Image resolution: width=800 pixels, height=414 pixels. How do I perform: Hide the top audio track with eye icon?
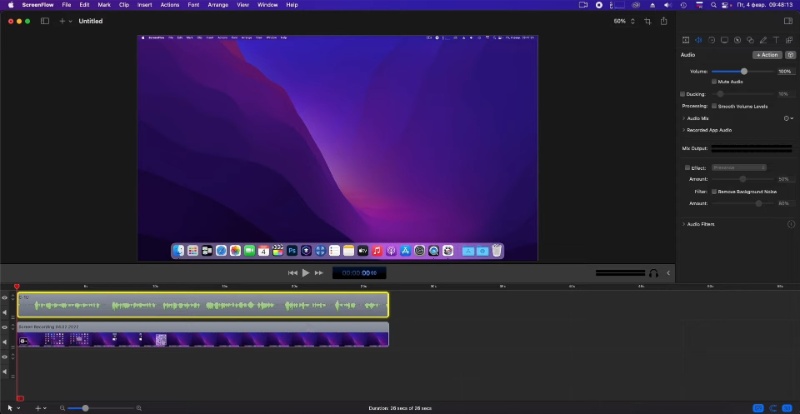[x=5, y=298]
